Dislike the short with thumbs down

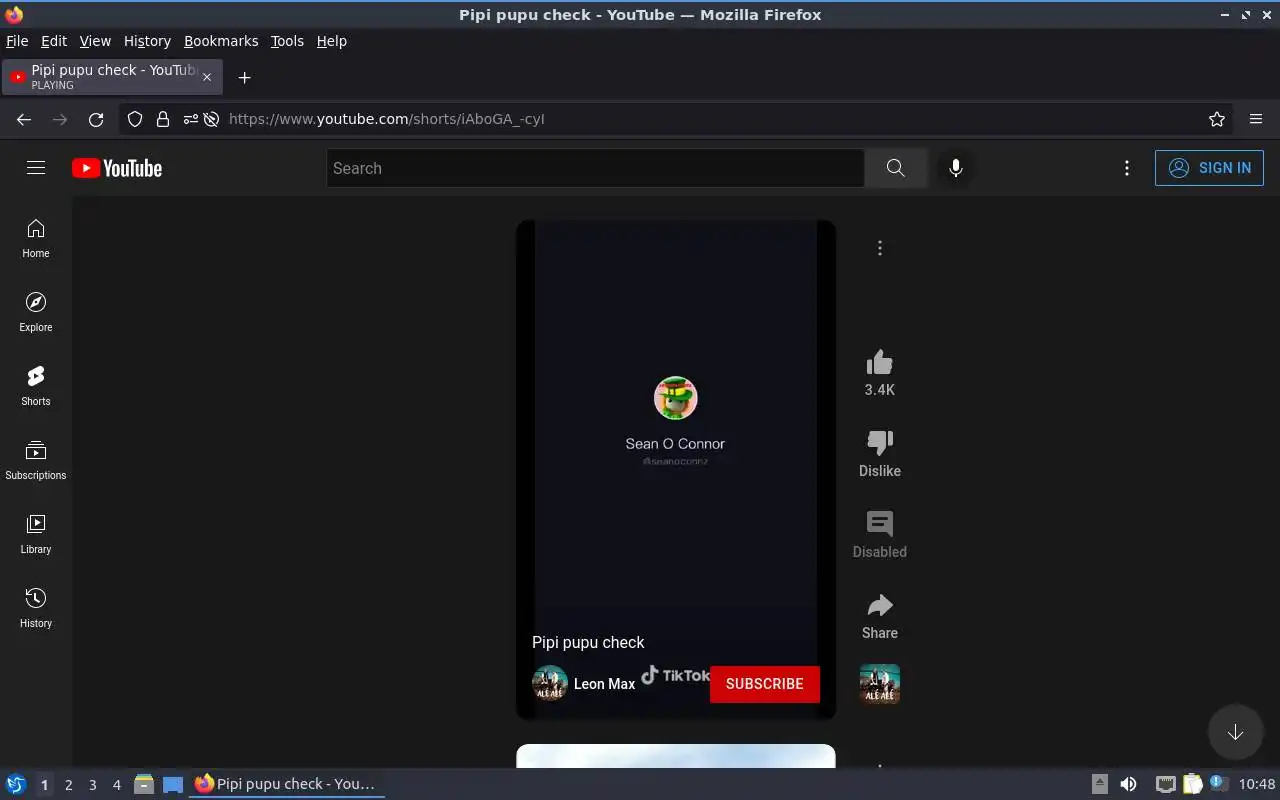880,443
